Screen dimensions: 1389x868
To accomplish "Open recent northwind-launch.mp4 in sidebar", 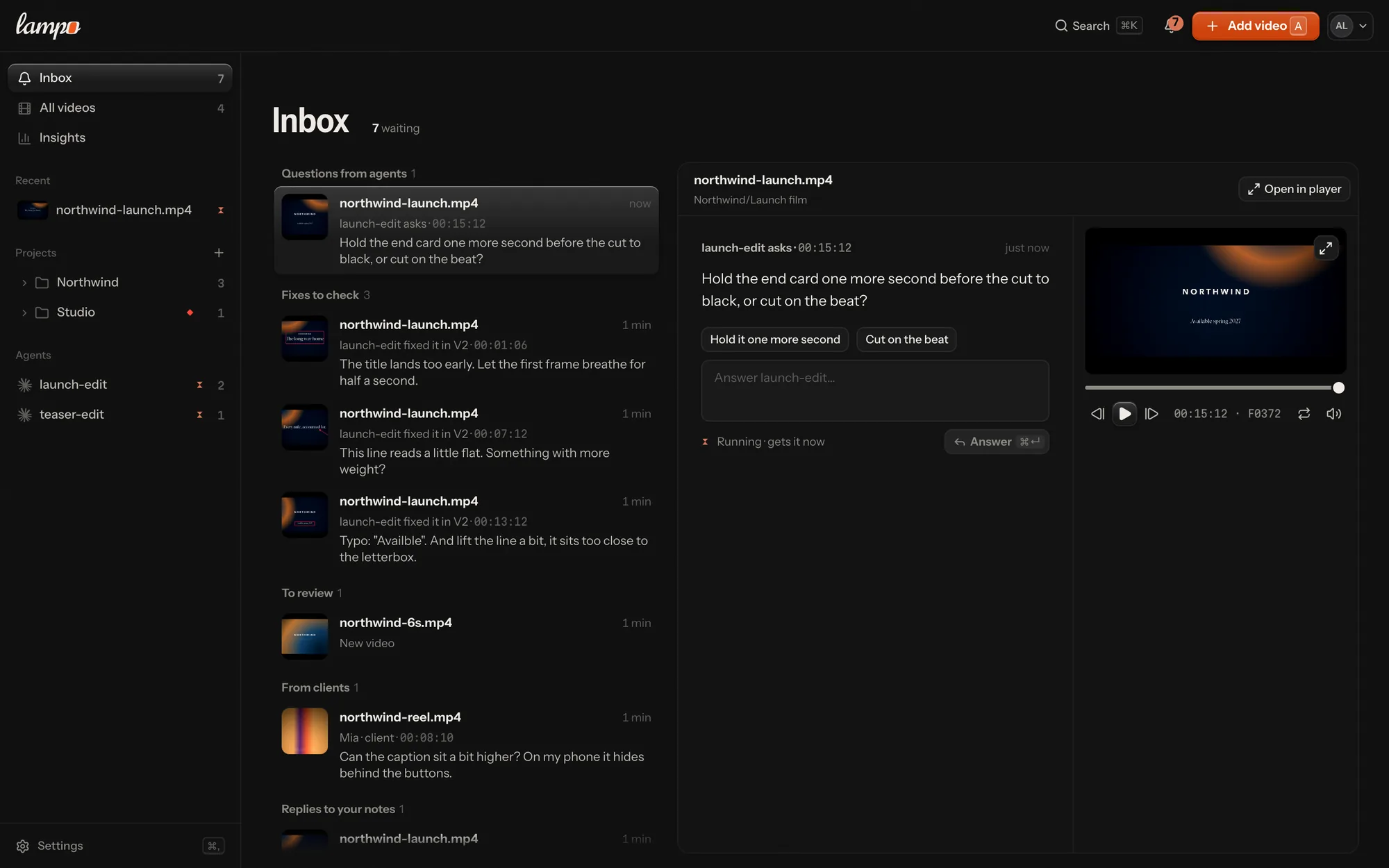I will (x=120, y=210).
